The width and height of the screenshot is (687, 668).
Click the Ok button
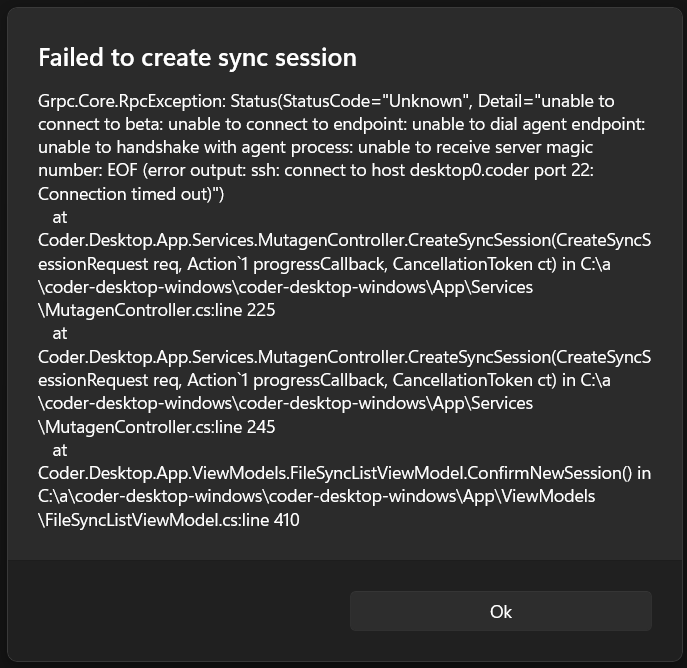click(x=501, y=611)
